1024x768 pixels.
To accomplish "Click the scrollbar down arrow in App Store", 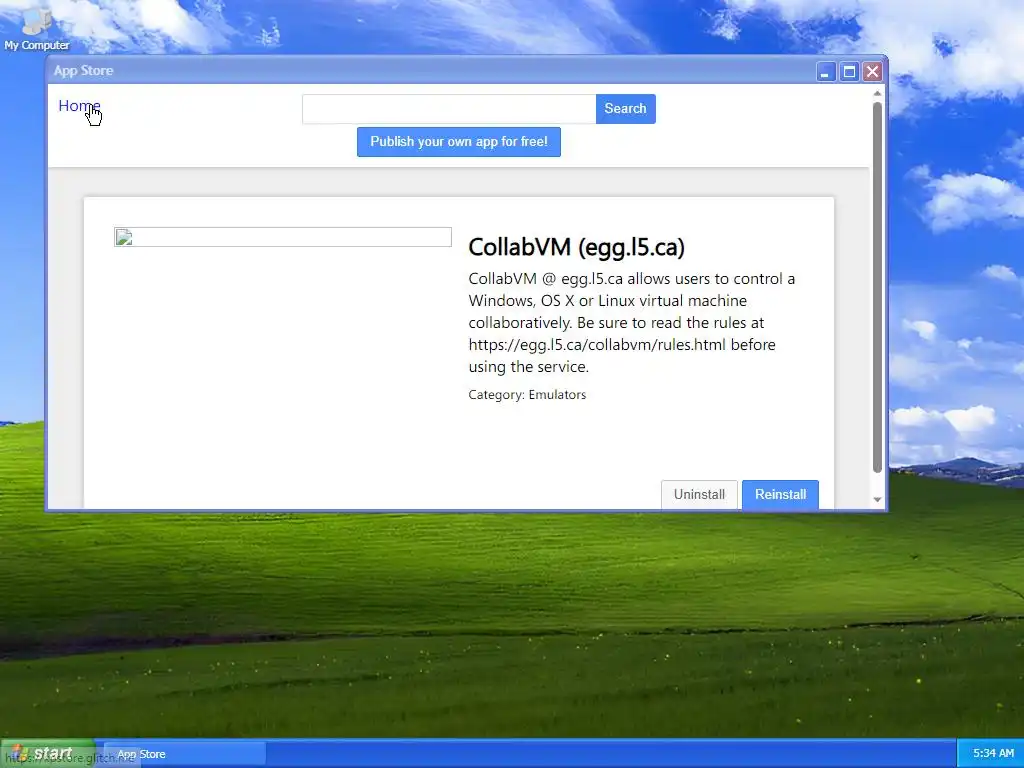I will 877,500.
